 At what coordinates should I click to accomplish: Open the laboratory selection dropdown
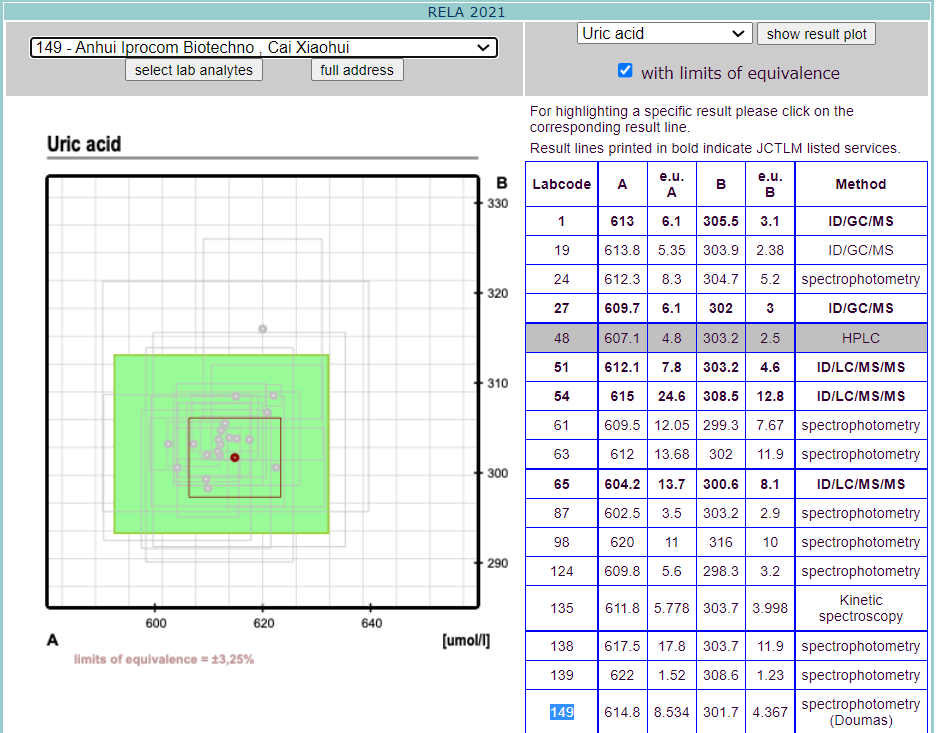click(263, 47)
